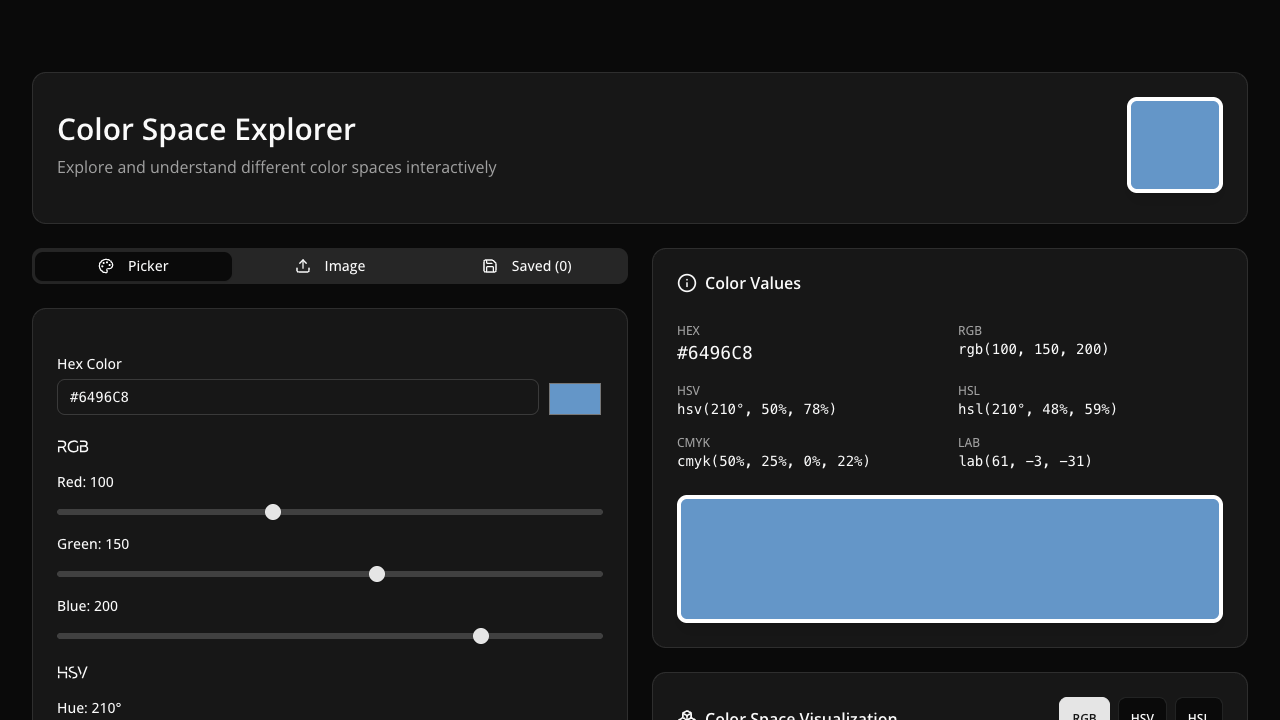Click the HEX value #6496C8

point(714,353)
